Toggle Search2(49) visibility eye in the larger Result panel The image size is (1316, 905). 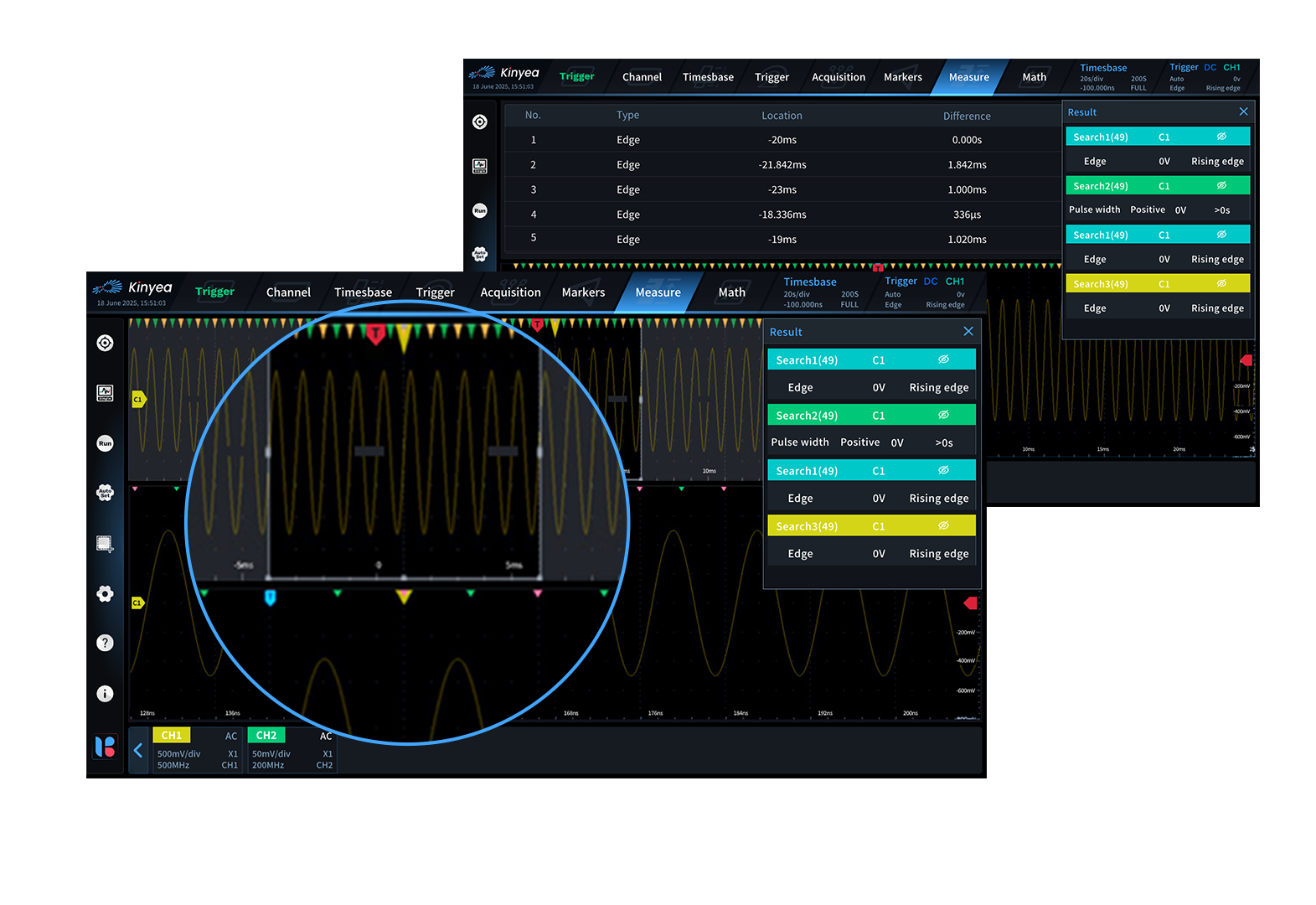pos(943,415)
